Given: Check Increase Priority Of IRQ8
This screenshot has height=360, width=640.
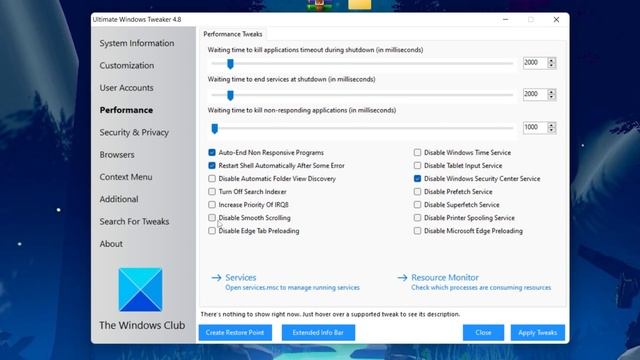Looking at the screenshot, I should tap(212, 204).
